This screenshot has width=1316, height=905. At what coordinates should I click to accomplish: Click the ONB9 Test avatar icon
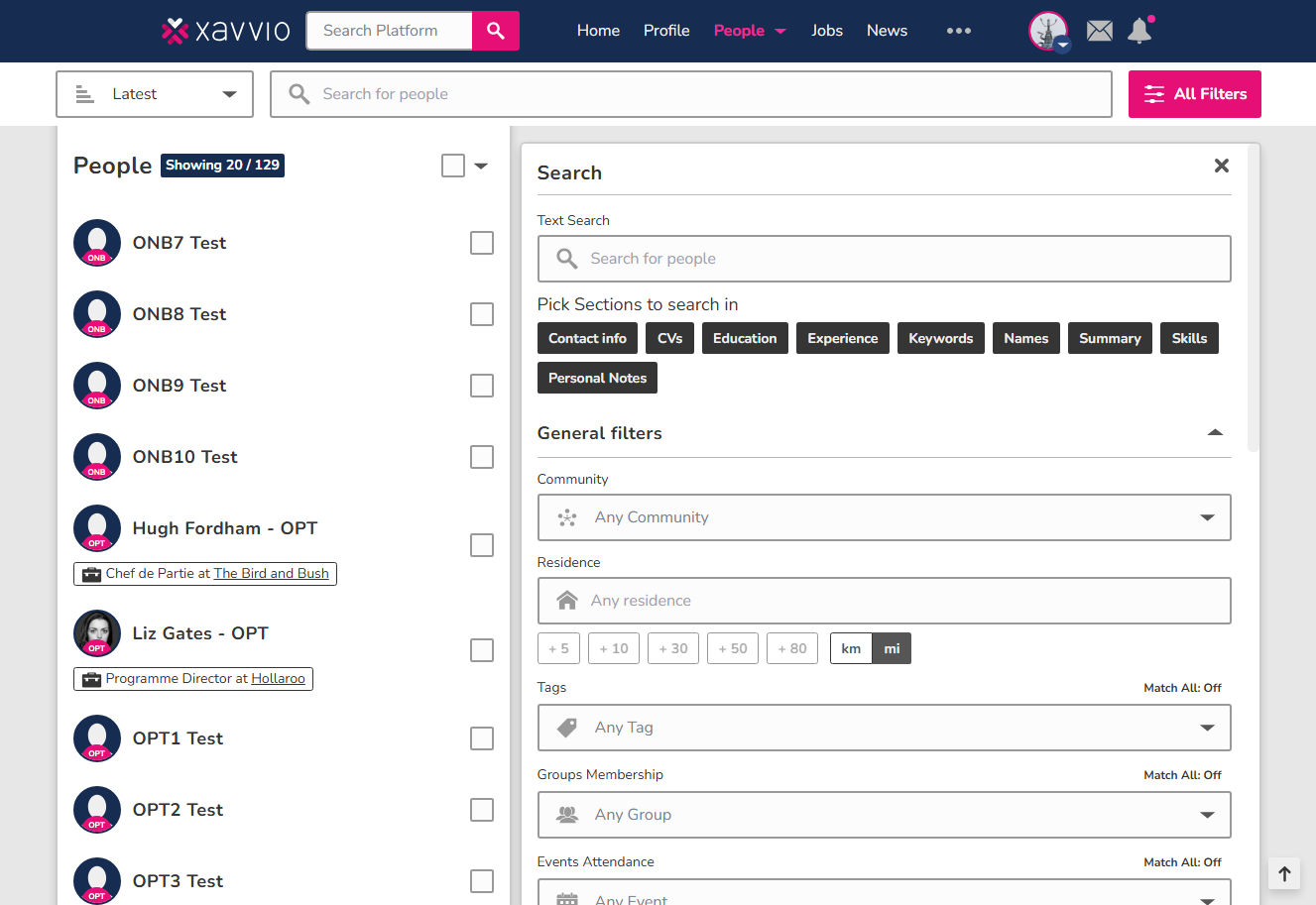[97, 386]
